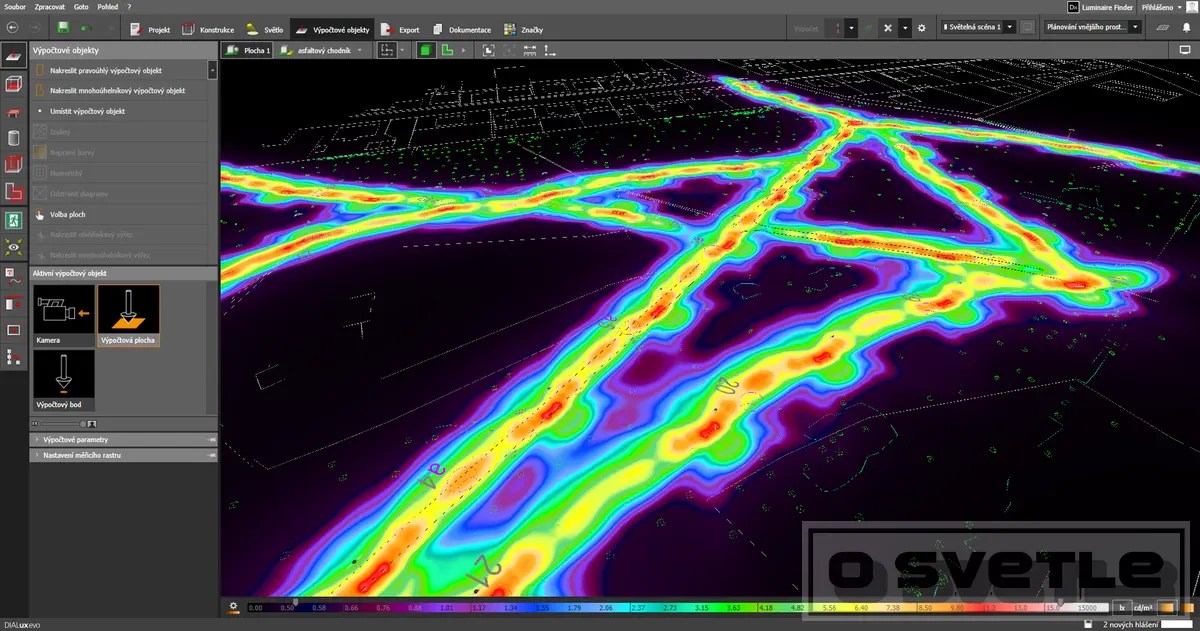Select the energy curve sidebar tool
The height and width of the screenshot is (631, 1200).
pyautogui.click(x=14, y=275)
